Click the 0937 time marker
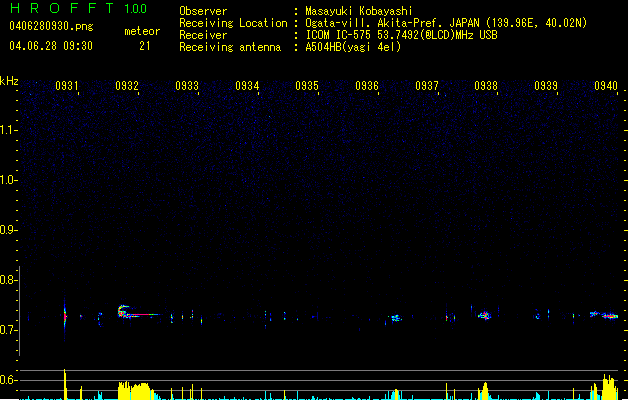Viewport: 629px width, 400px height. pos(427,86)
